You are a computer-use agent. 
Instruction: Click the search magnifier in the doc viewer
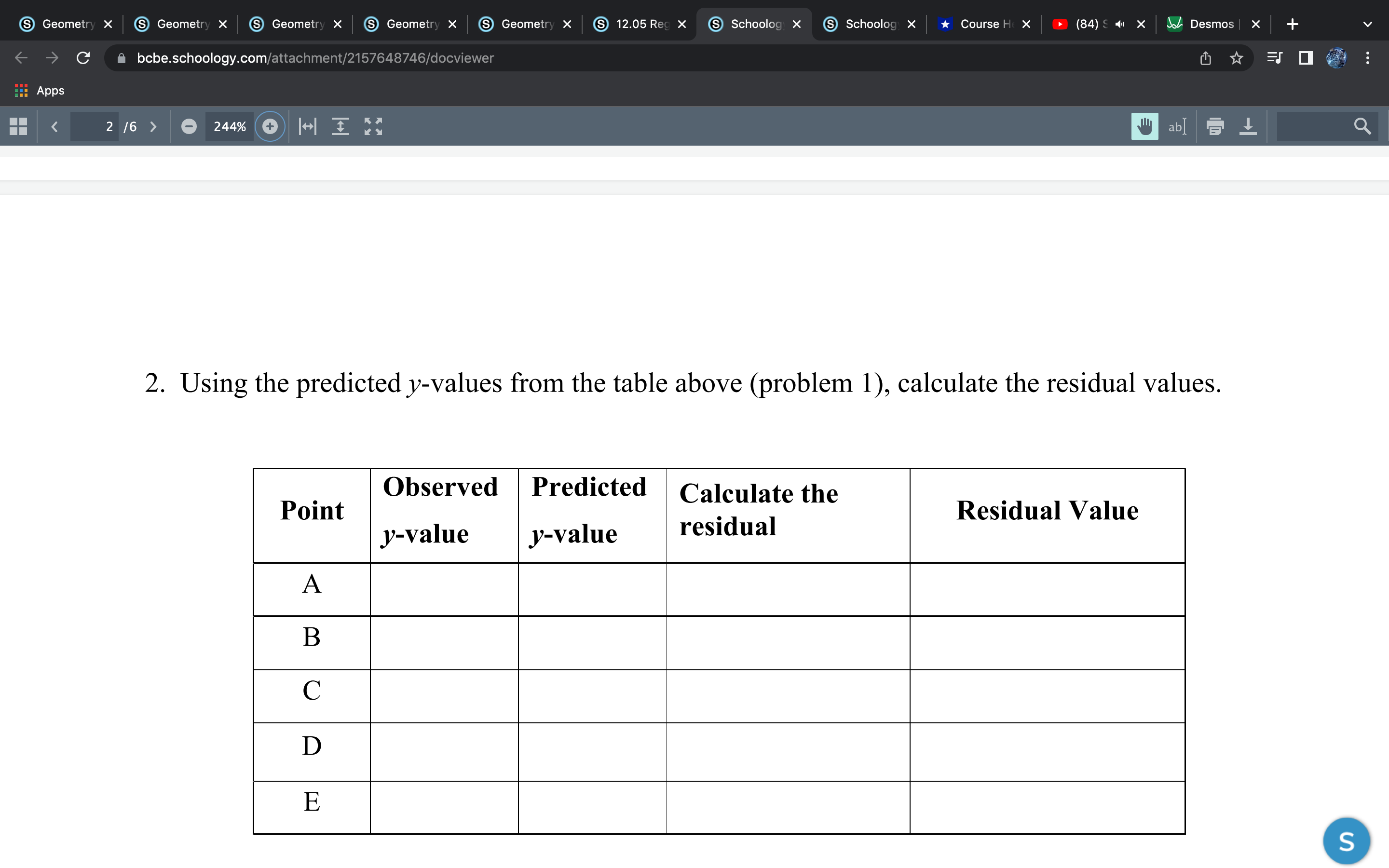[1362, 126]
